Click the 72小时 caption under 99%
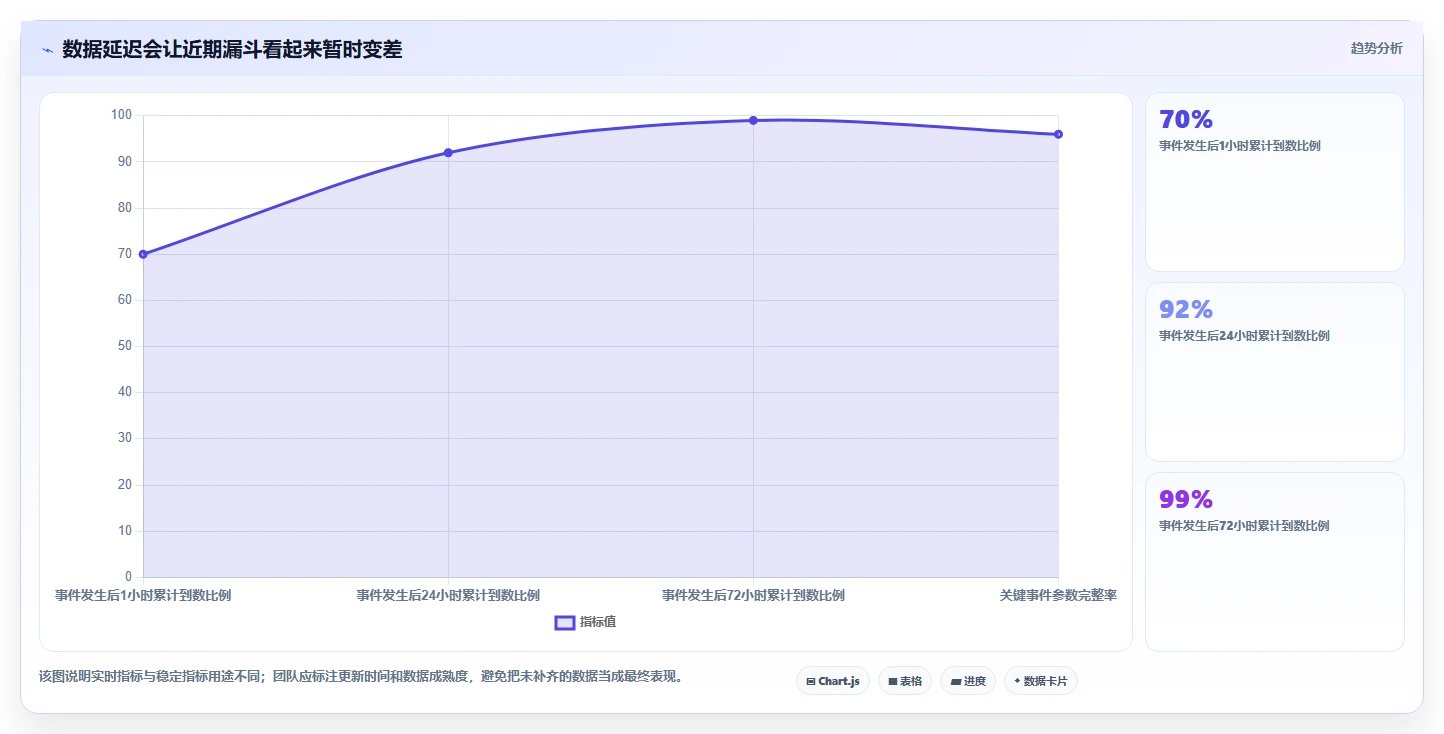 tap(1244, 526)
